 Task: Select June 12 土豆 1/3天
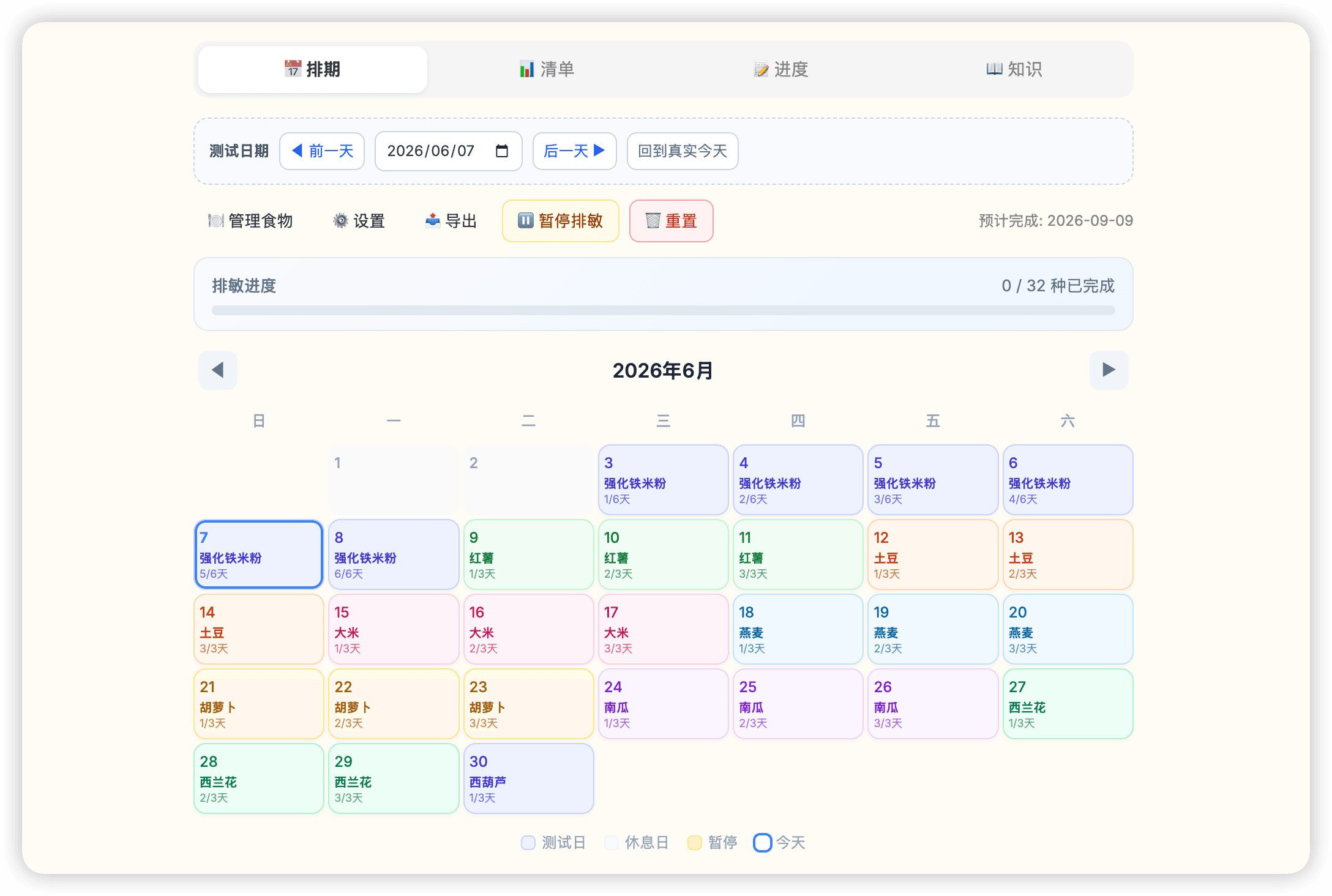[933, 554]
